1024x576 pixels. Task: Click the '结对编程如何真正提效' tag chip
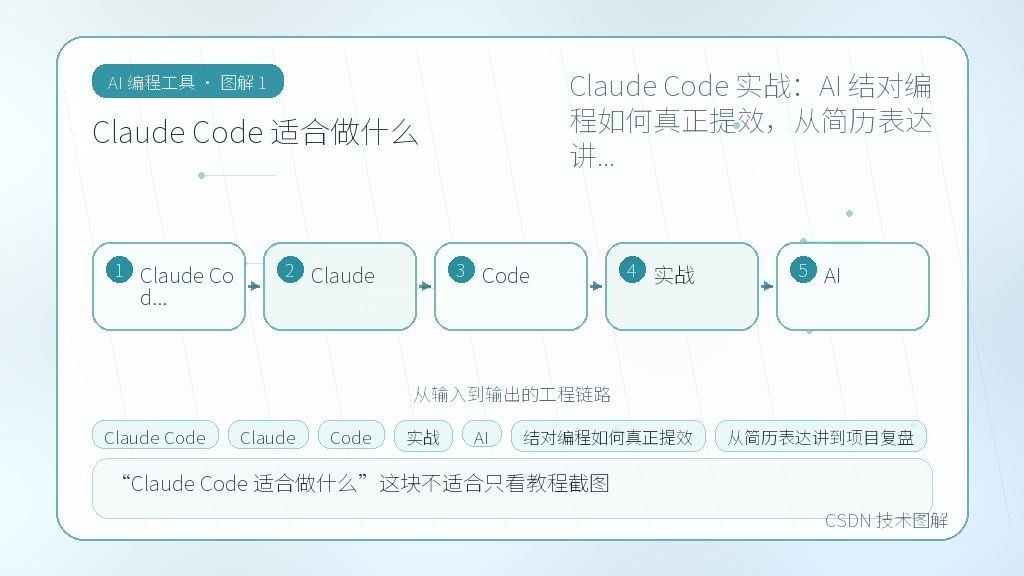608,436
